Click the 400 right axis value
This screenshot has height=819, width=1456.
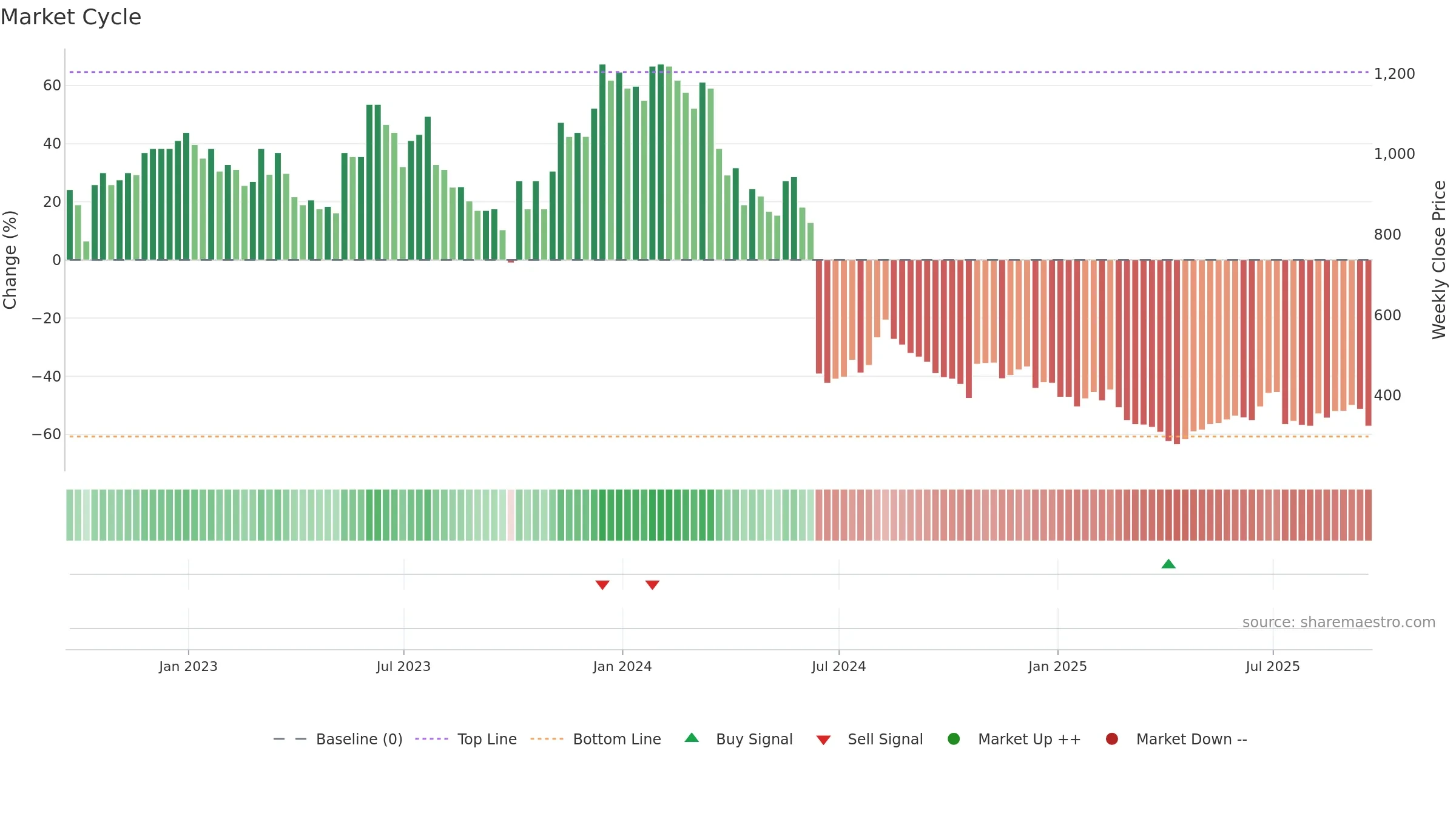[x=1387, y=395]
